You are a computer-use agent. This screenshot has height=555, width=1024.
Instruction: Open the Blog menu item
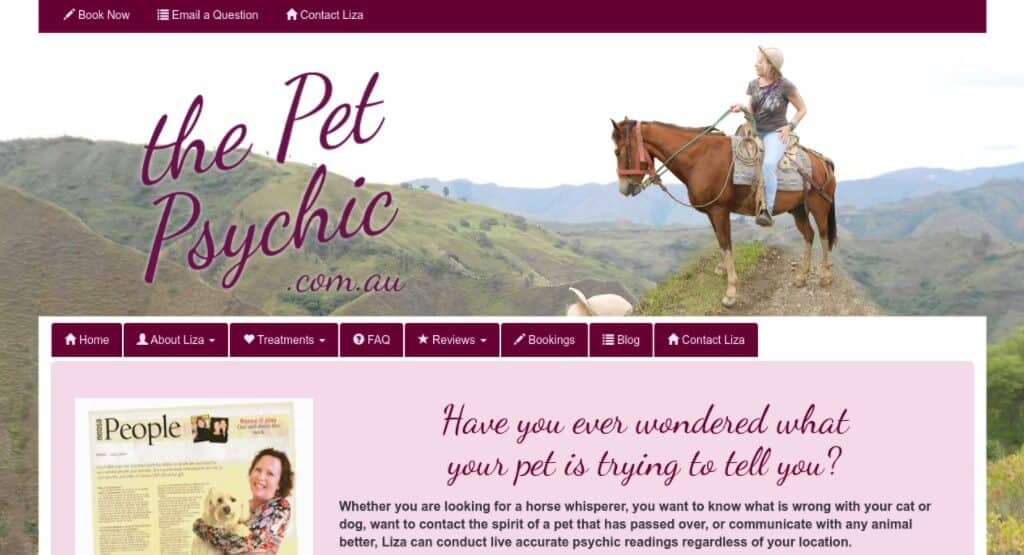pyautogui.click(x=620, y=340)
